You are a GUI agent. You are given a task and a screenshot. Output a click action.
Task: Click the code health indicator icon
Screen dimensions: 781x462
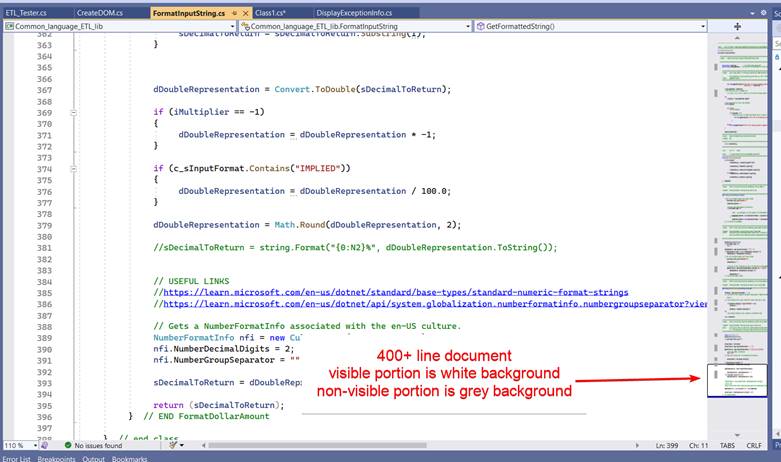pos(44,446)
